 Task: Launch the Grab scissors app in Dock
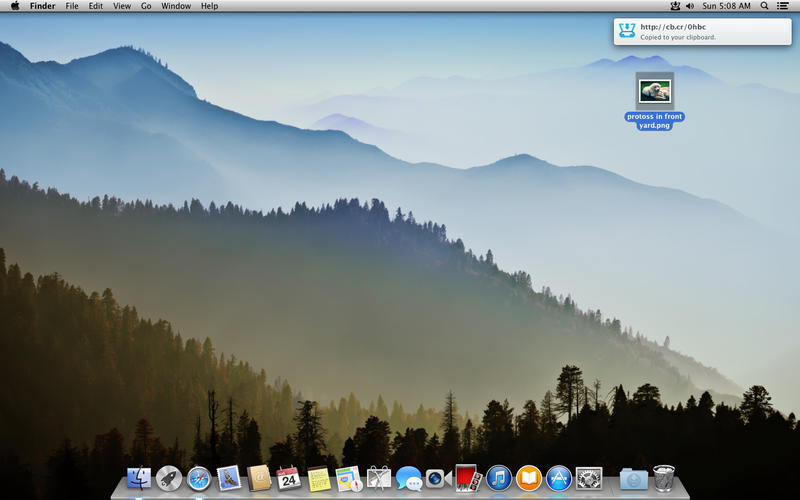(379, 479)
